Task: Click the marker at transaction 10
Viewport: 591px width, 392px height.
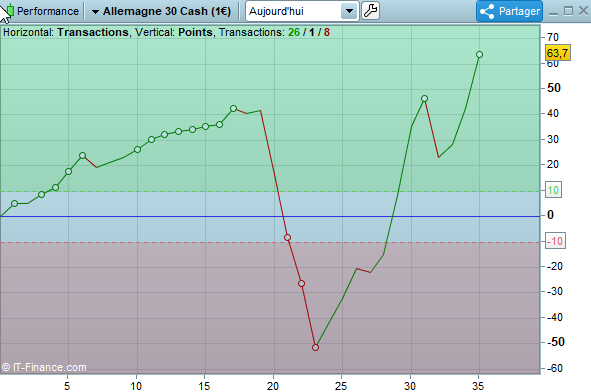Action: tap(137, 150)
